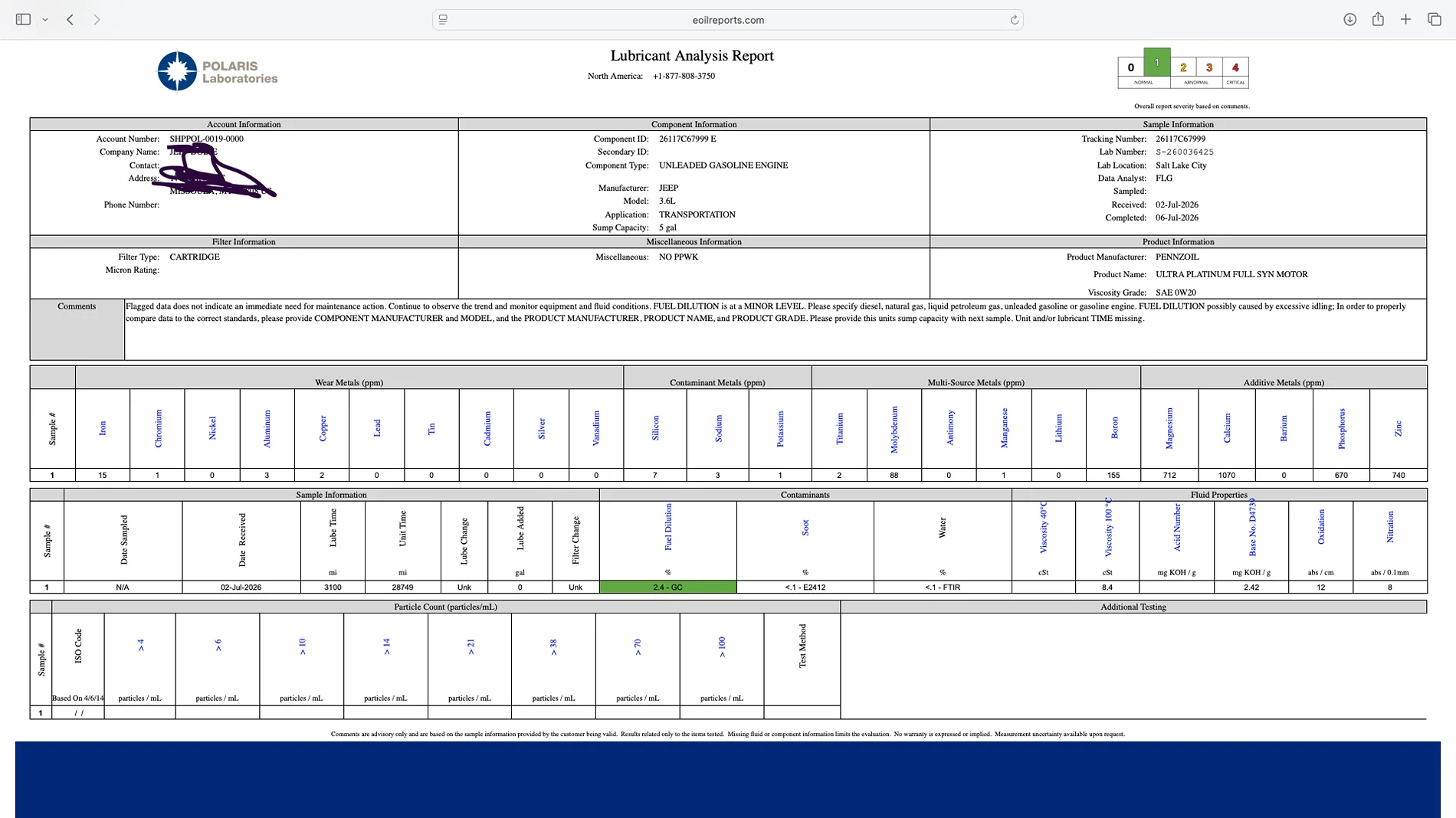Viewport: 1456px width, 818px height.
Task: Open the Calcium column header link
Action: point(1226,428)
